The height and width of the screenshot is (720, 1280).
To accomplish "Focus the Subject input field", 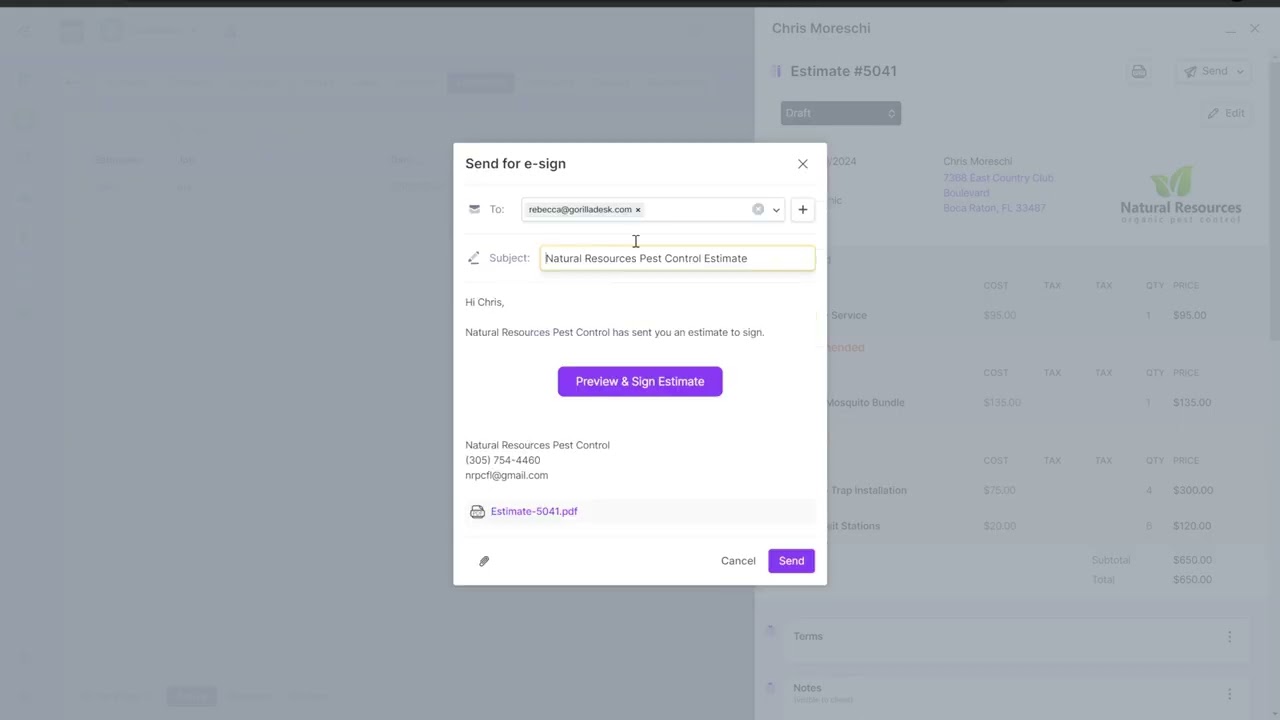I will [x=677, y=258].
